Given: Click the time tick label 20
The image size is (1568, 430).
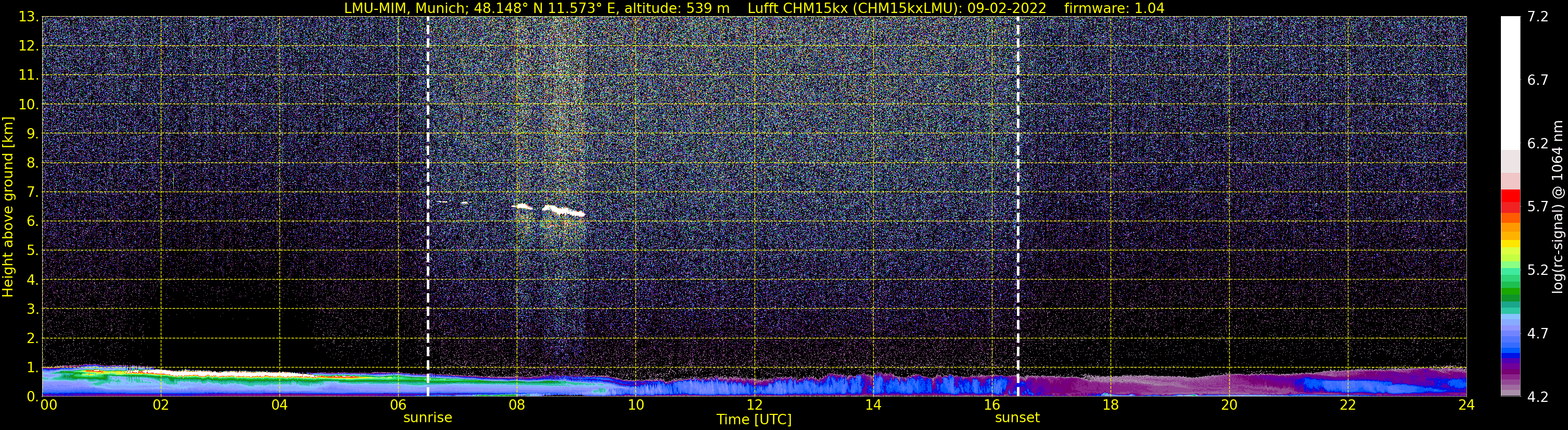Looking at the screenshot, I should (1229, 406).
